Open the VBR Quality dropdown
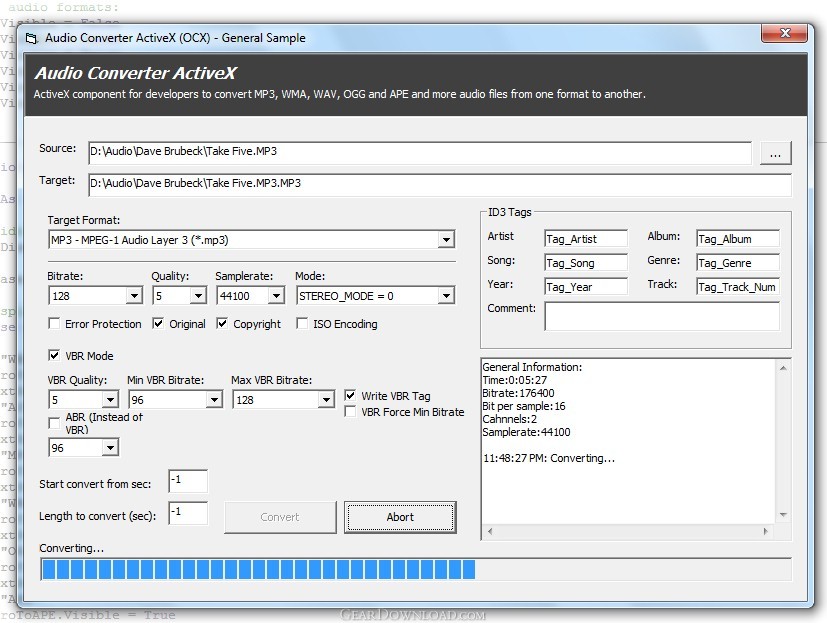 click(110, 400)
